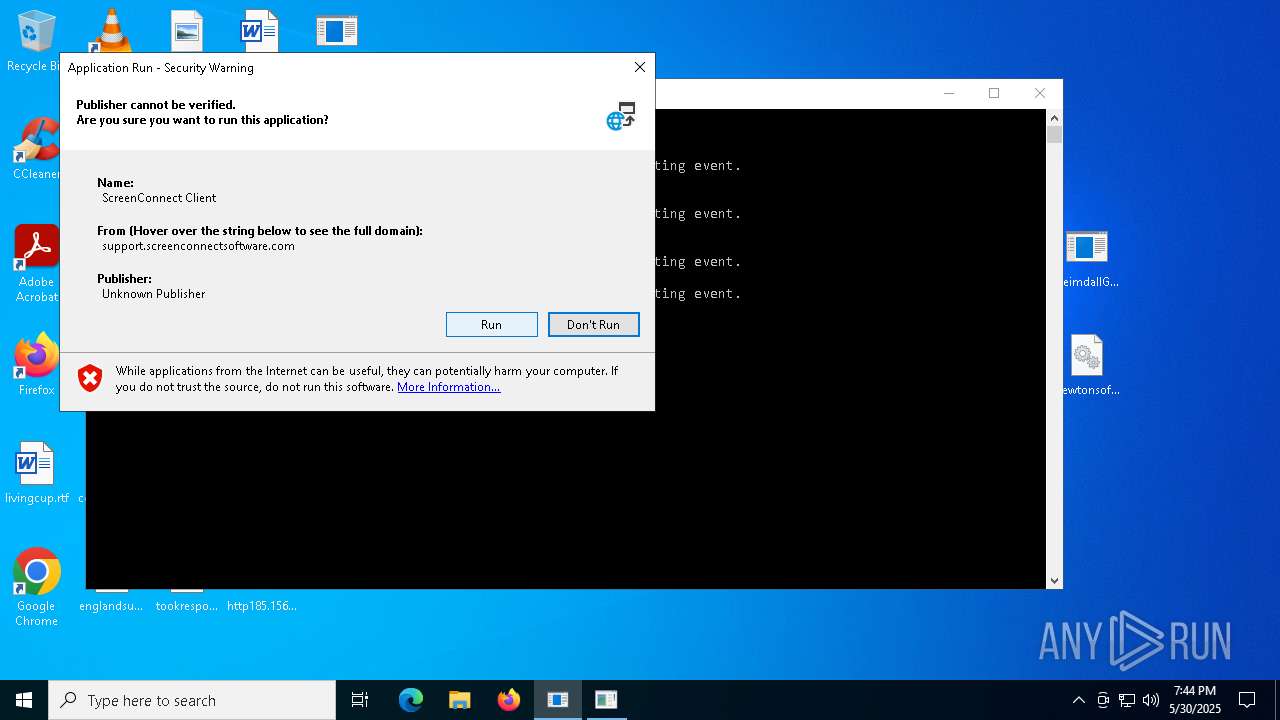Viewport: 1280px width, 720px height.
Task: Select the gear file ending in ewtonsof...
Action: pyautogui.click(x=1088, y=365)
